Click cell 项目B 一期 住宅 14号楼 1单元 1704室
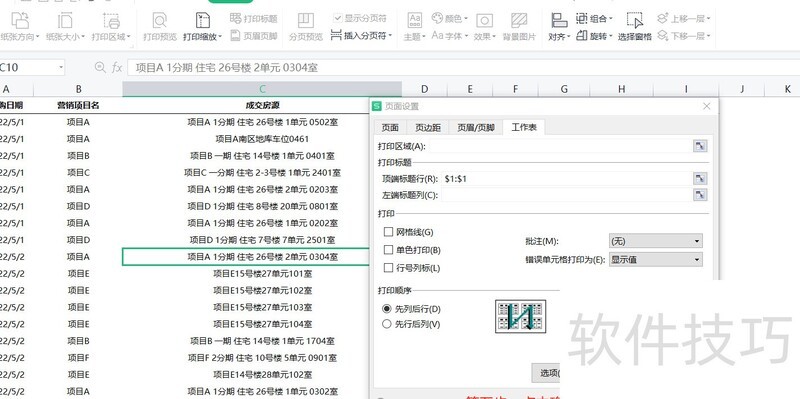 tap(262, 341)
